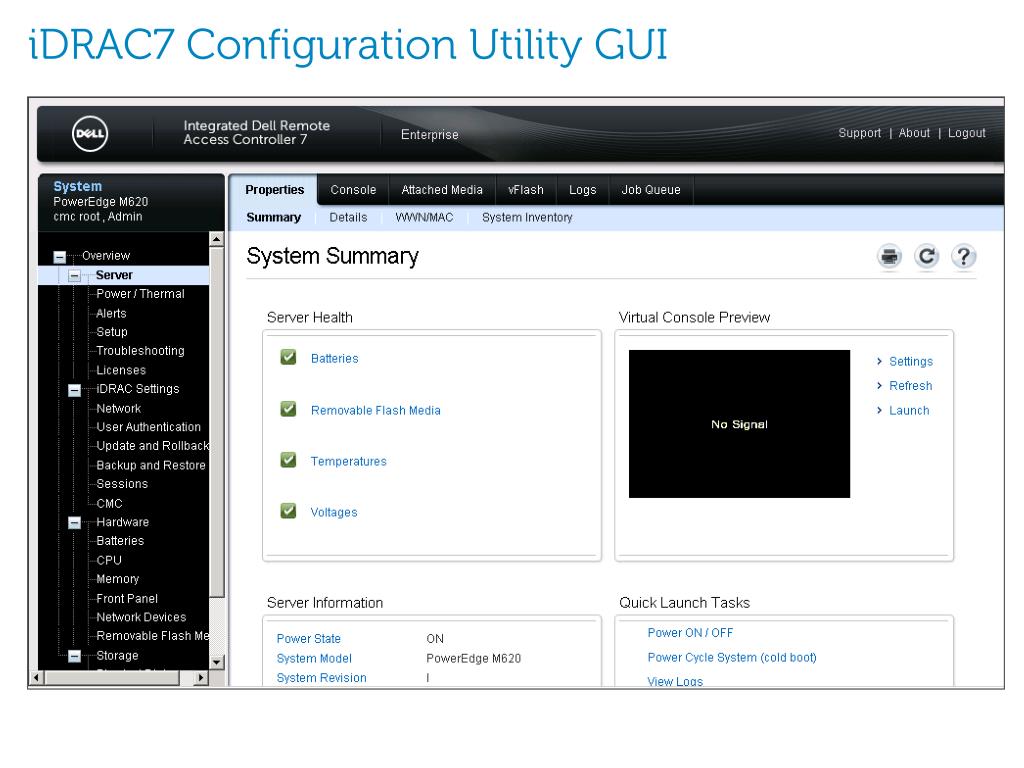Select User Authentication in tree

pyautogui.click(x=148, y=427)
